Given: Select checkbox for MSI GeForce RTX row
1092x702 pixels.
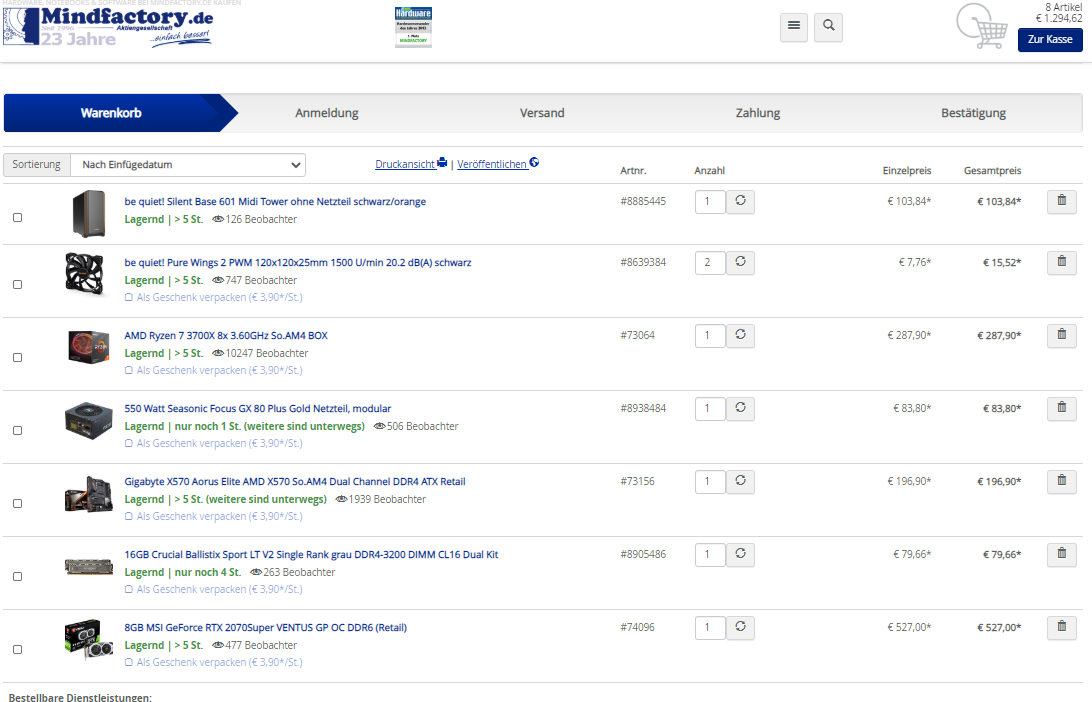Looking at the screenshot, I should (17, 649).
